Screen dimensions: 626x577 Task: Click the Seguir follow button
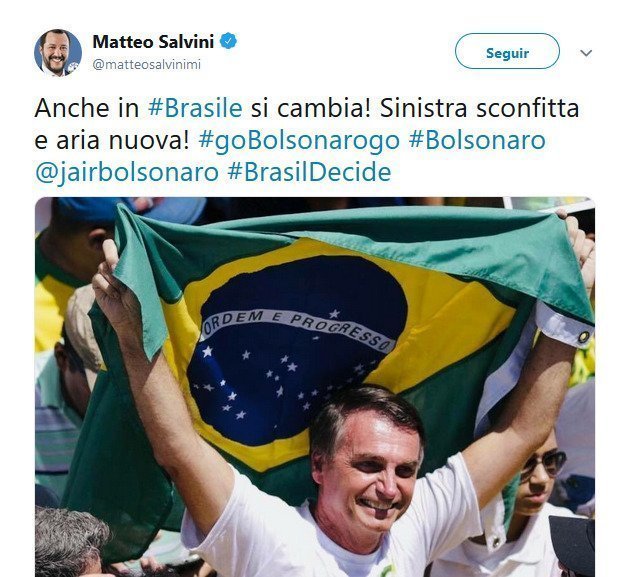(507, 51)
